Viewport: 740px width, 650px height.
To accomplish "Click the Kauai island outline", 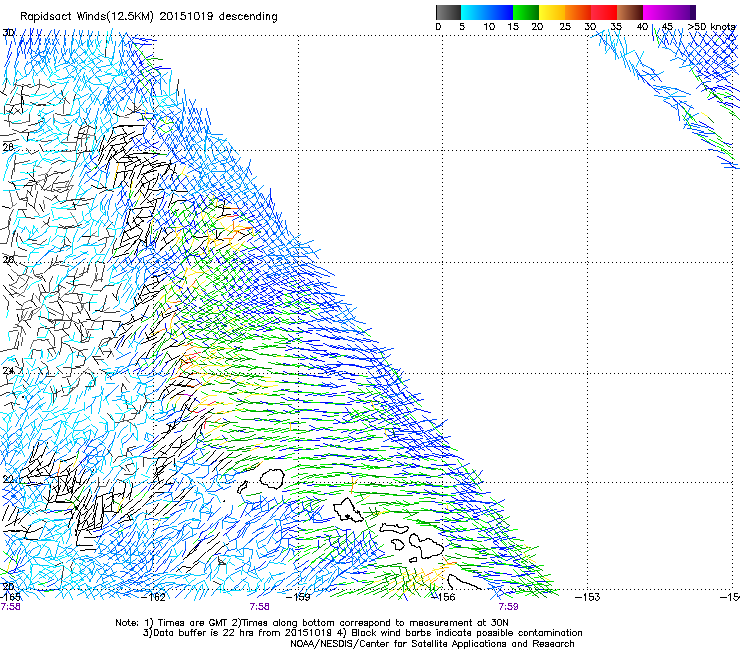I will (271, 479).
